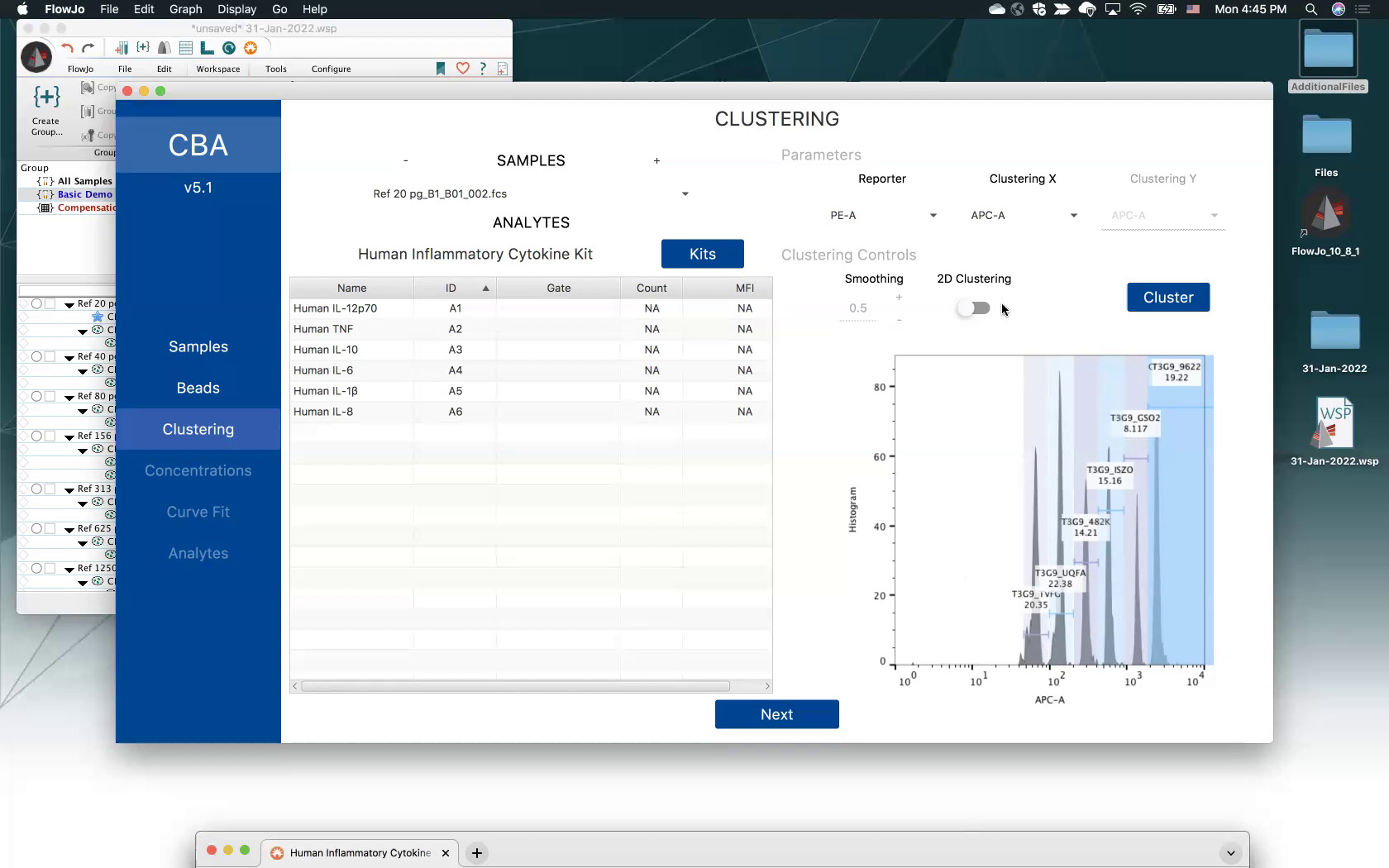This screenshot has height=868, width=1389.
Task: Open the layout editor L-shaped icon
Action: coord(208,48)
